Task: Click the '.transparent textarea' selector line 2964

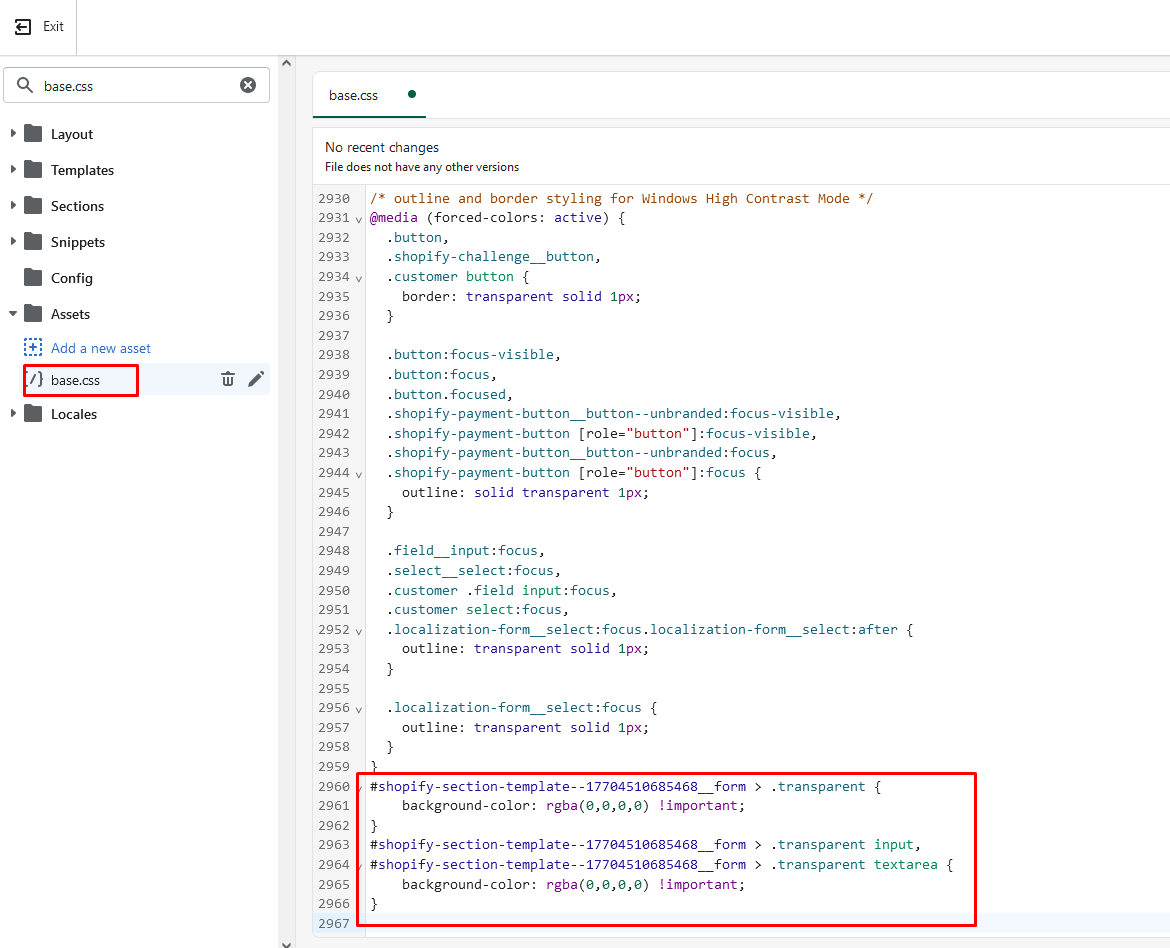Action: click(x=661, y=865)
